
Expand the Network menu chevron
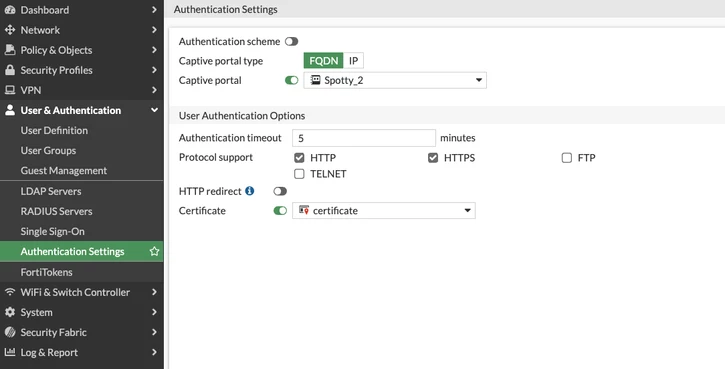point(154,30)
